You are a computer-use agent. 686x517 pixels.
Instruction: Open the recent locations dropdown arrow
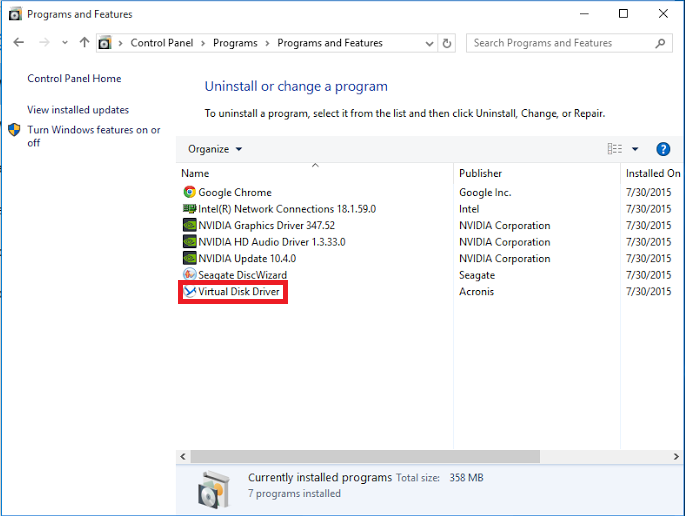pos(65,43)
